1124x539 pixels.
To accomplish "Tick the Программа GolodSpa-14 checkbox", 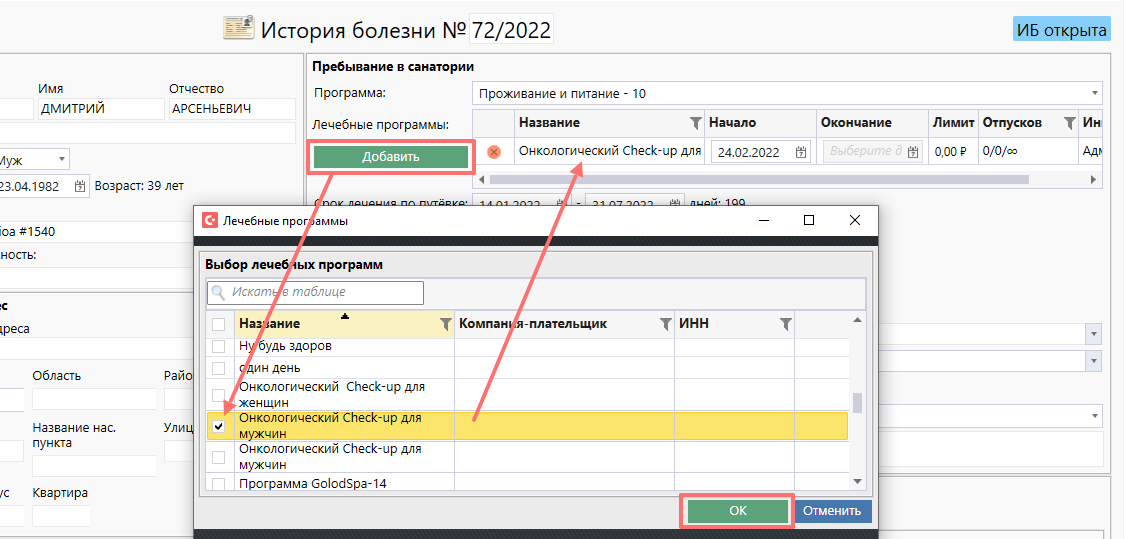I will (219, 483).
